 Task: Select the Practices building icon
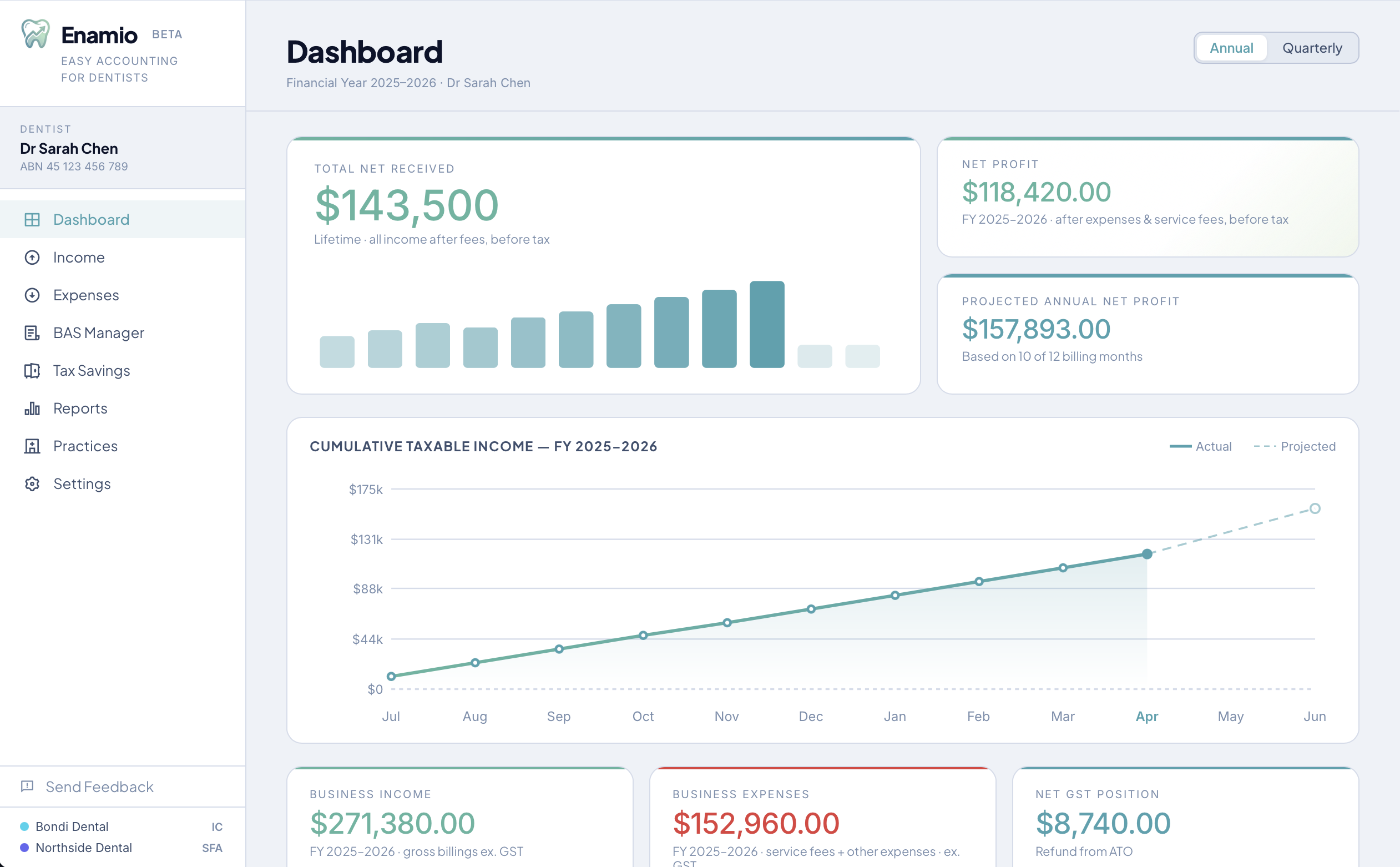point(32,446)
